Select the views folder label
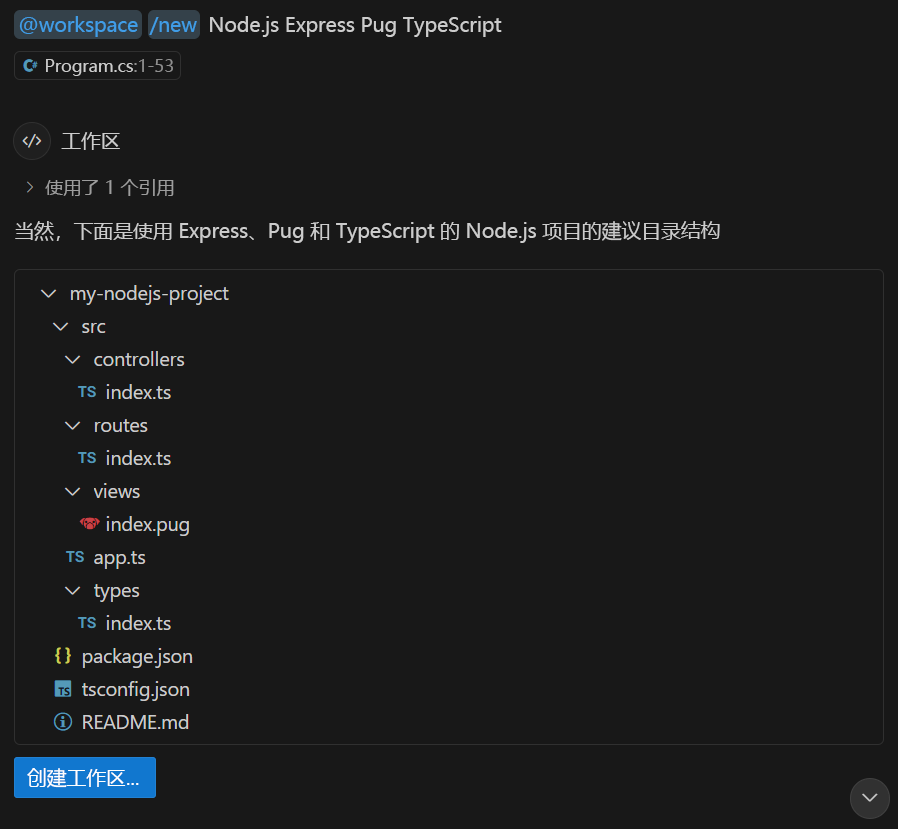Screen dimensions: 898x829 coord(116,491)
